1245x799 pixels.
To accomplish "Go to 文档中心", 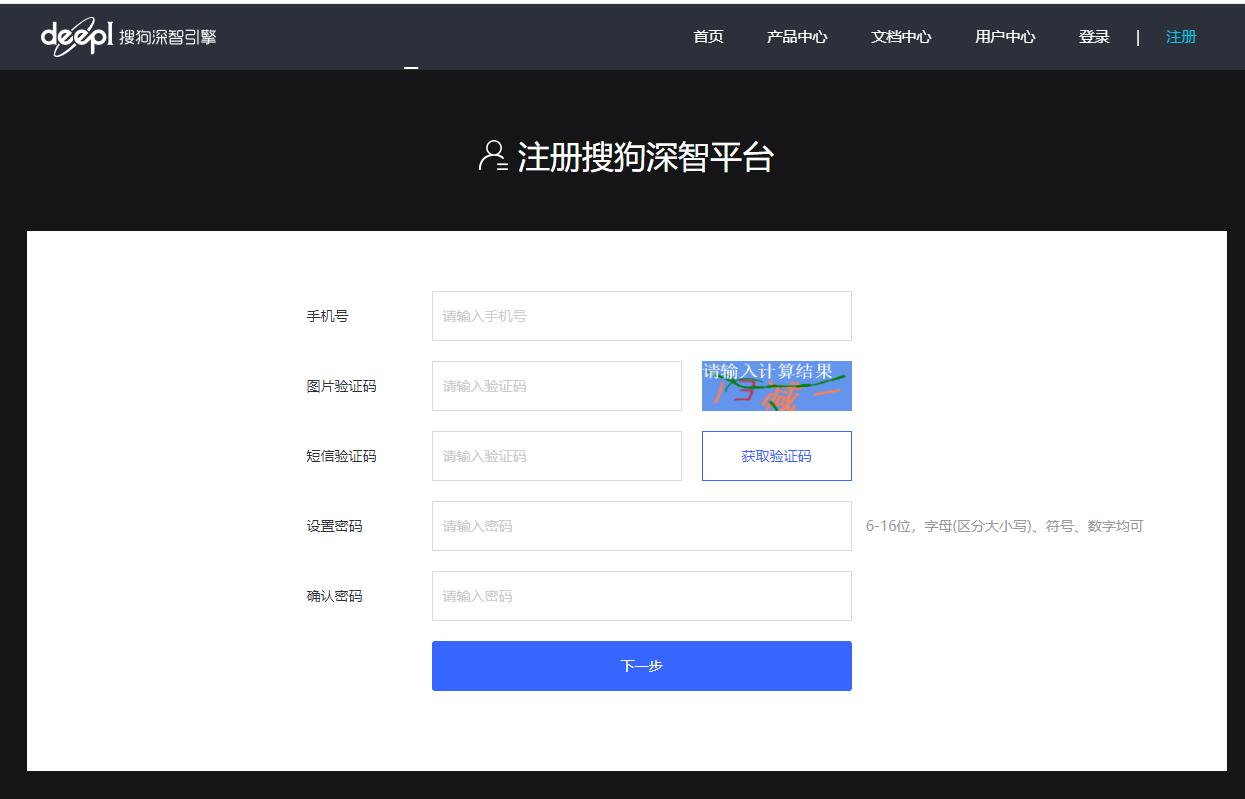I will (901, 37).
